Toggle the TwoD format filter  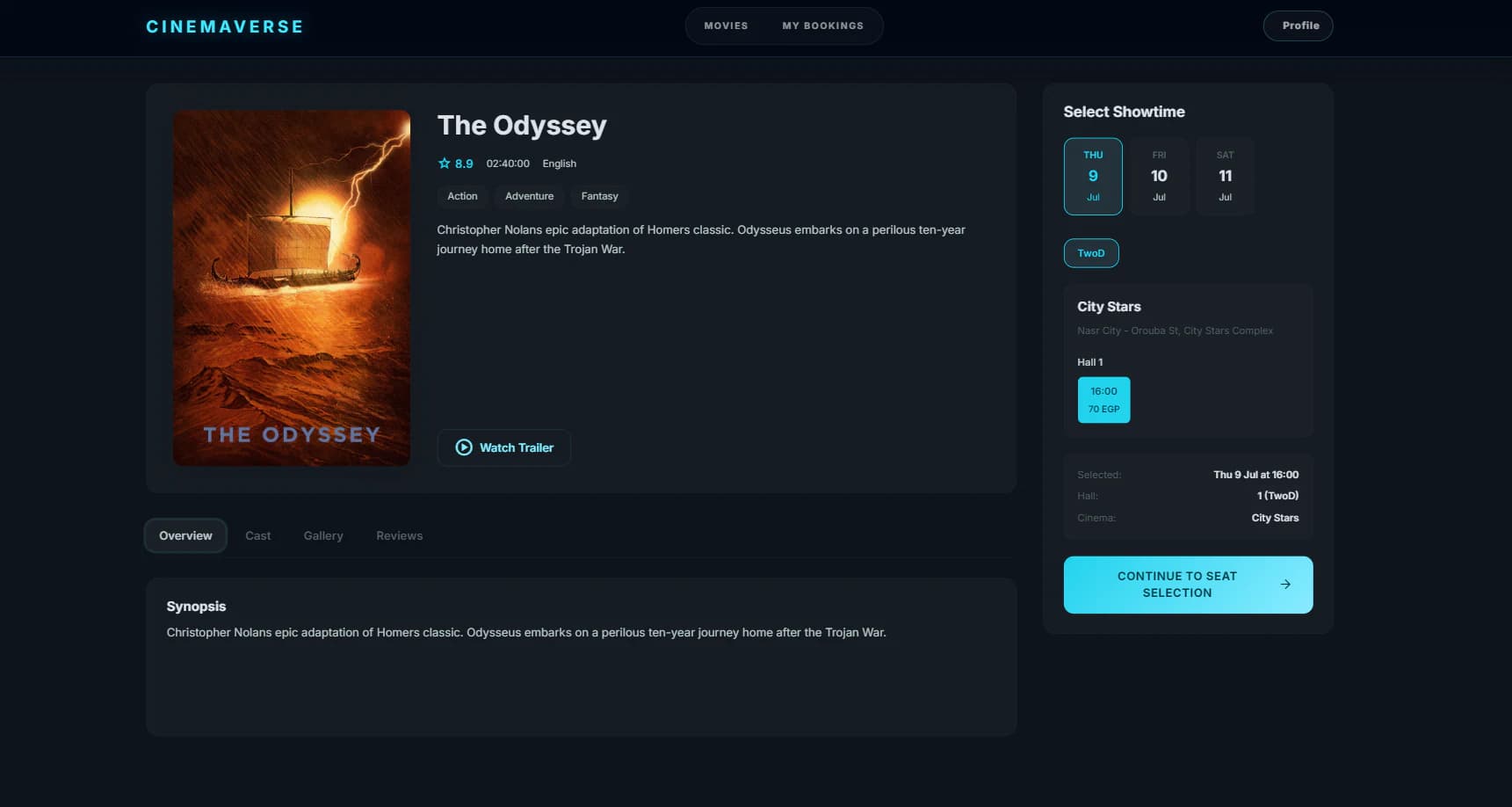pyautogui.click(x=1091, y=253)
